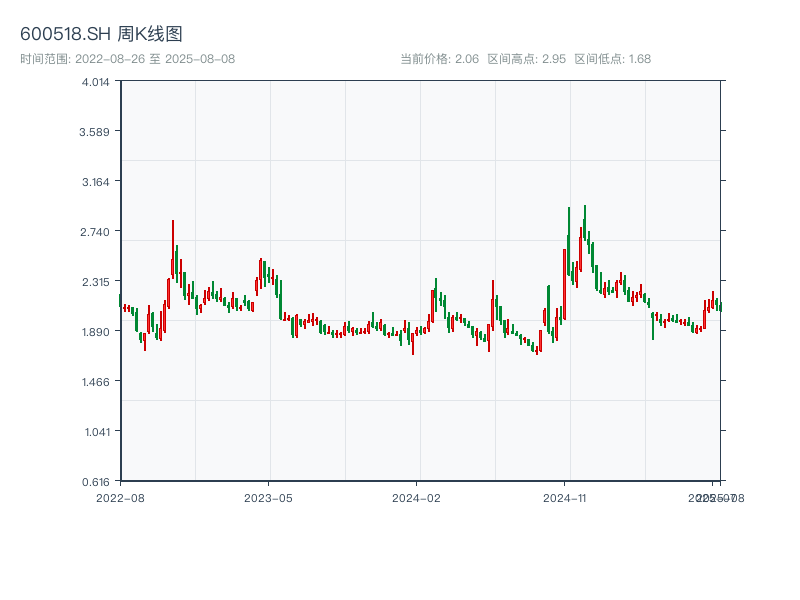Select the 2024-11 x-axis date label
The width and height of the screenshot is (800, 600).
tap(565, 497)
